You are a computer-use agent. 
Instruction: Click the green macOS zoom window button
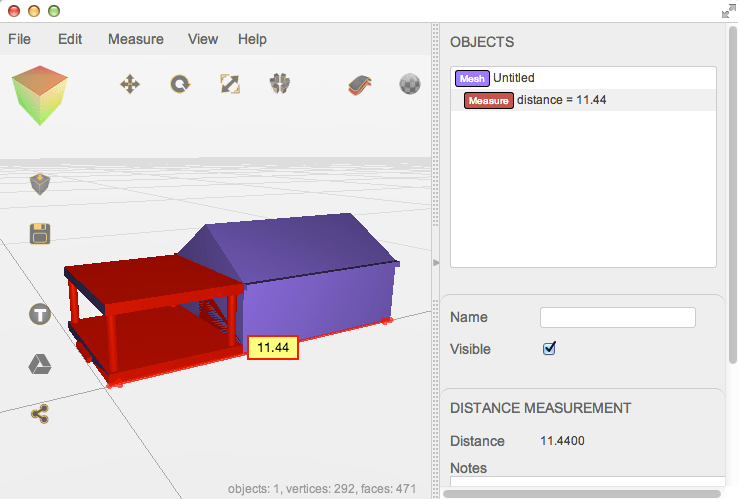[54, 11]
